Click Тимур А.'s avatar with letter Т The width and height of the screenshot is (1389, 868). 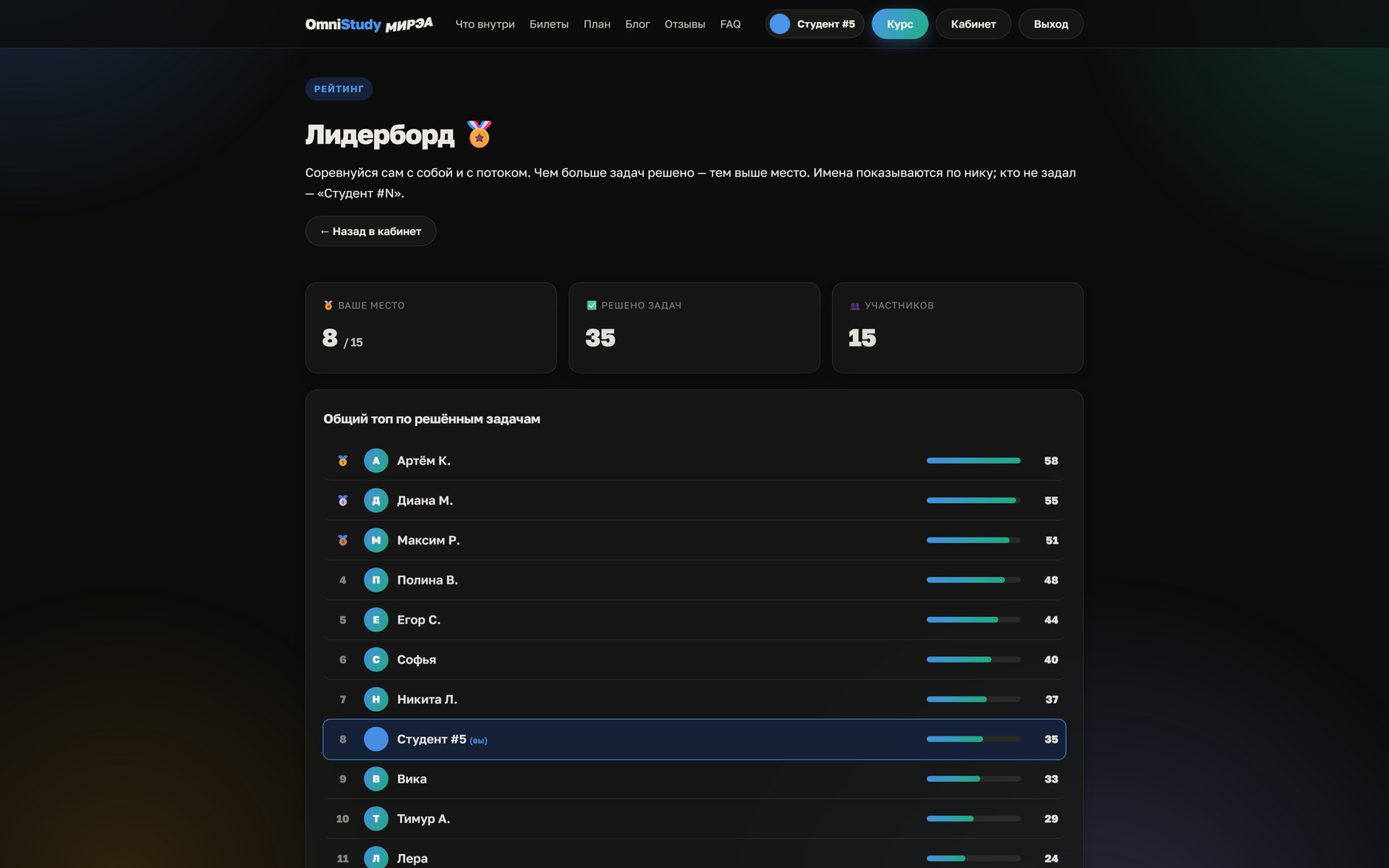point(376,819)
